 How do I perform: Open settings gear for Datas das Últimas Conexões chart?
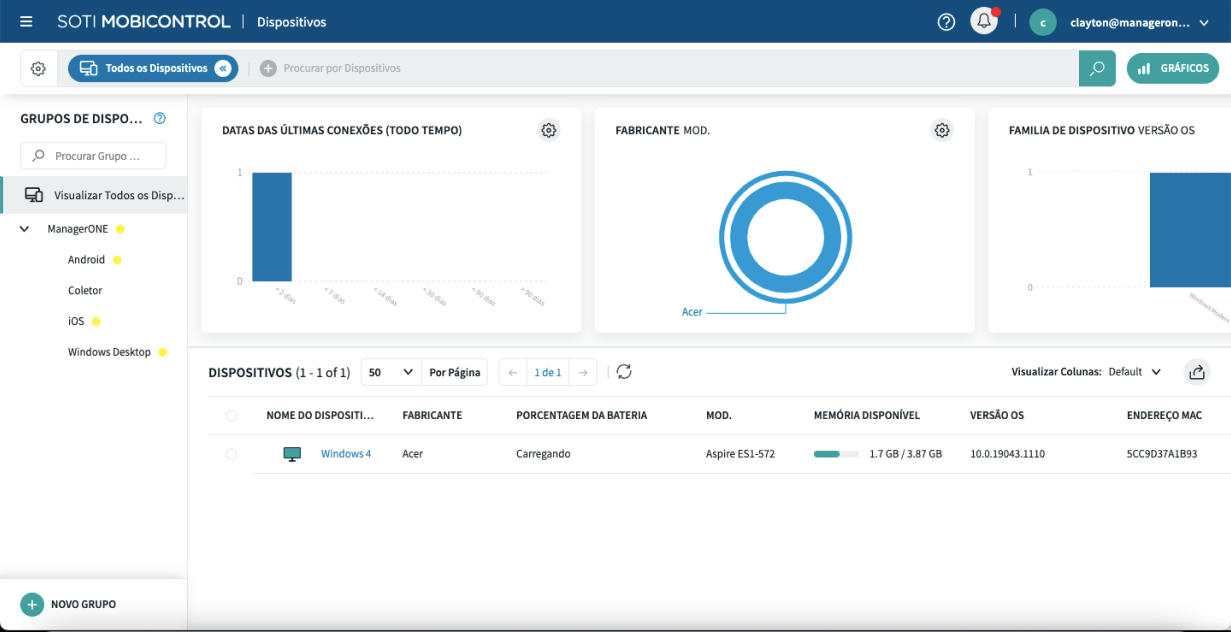pyautogui.click(x=548, y=130)
